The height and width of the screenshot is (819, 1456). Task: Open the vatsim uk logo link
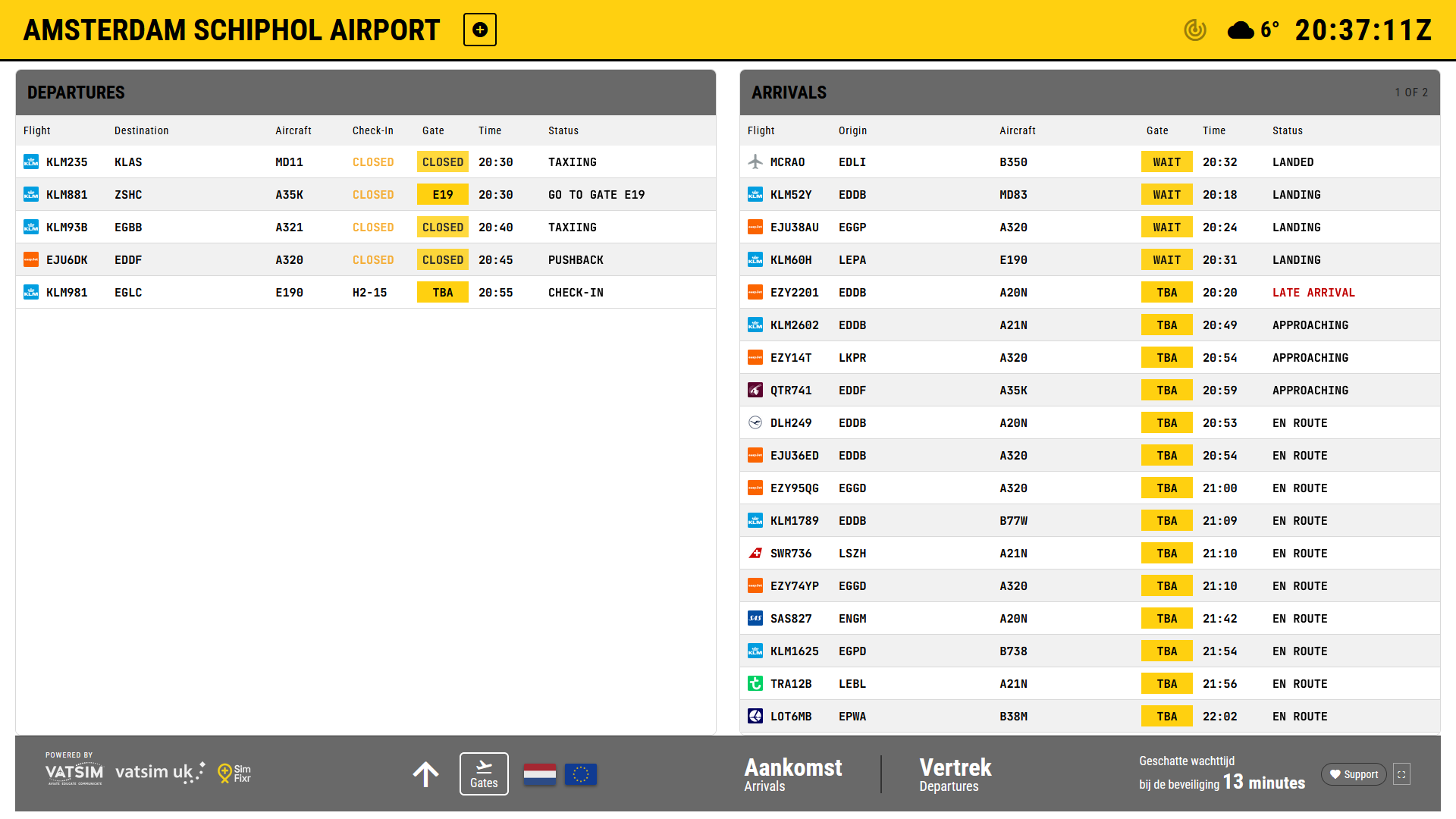click(159, 772)
